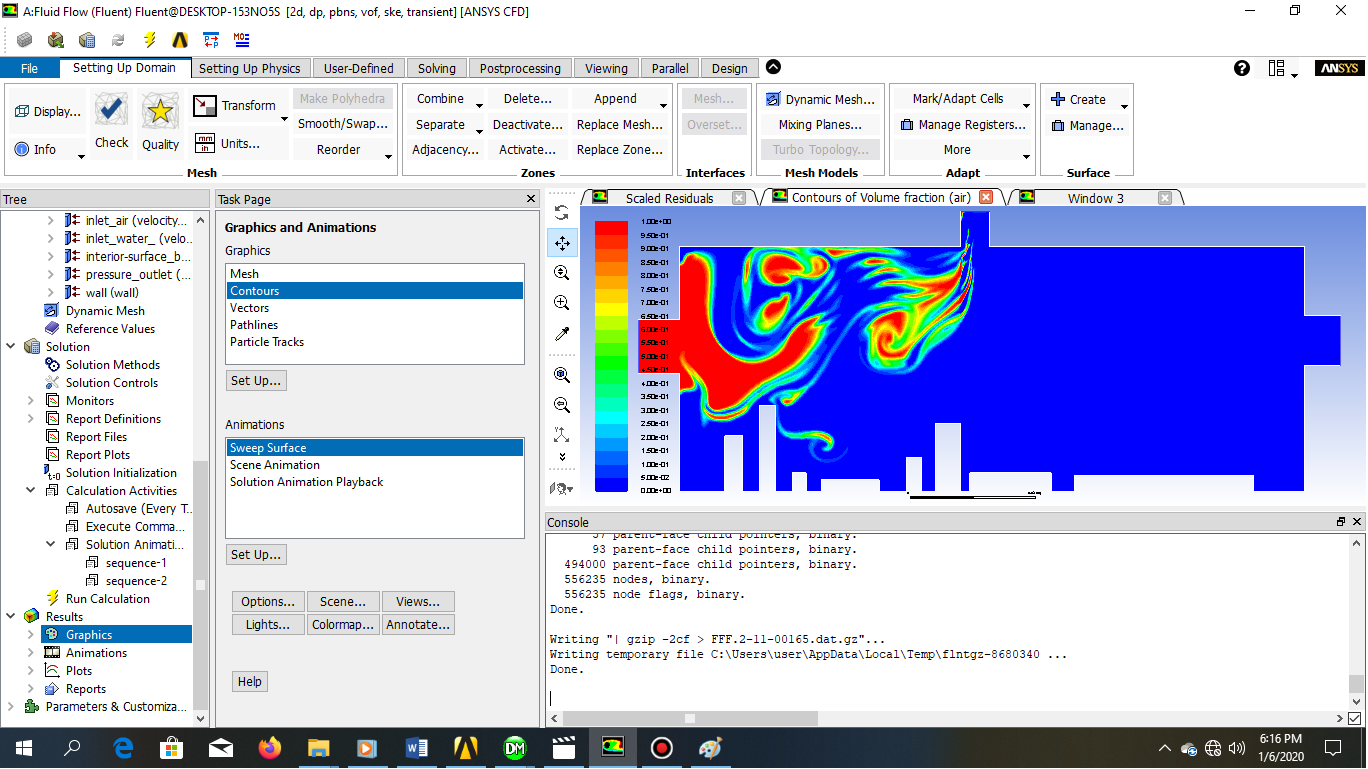Expand more graphics toolbar tools chevron
The height and width of the screenshot is (769, 1368).
coord(562,457)
